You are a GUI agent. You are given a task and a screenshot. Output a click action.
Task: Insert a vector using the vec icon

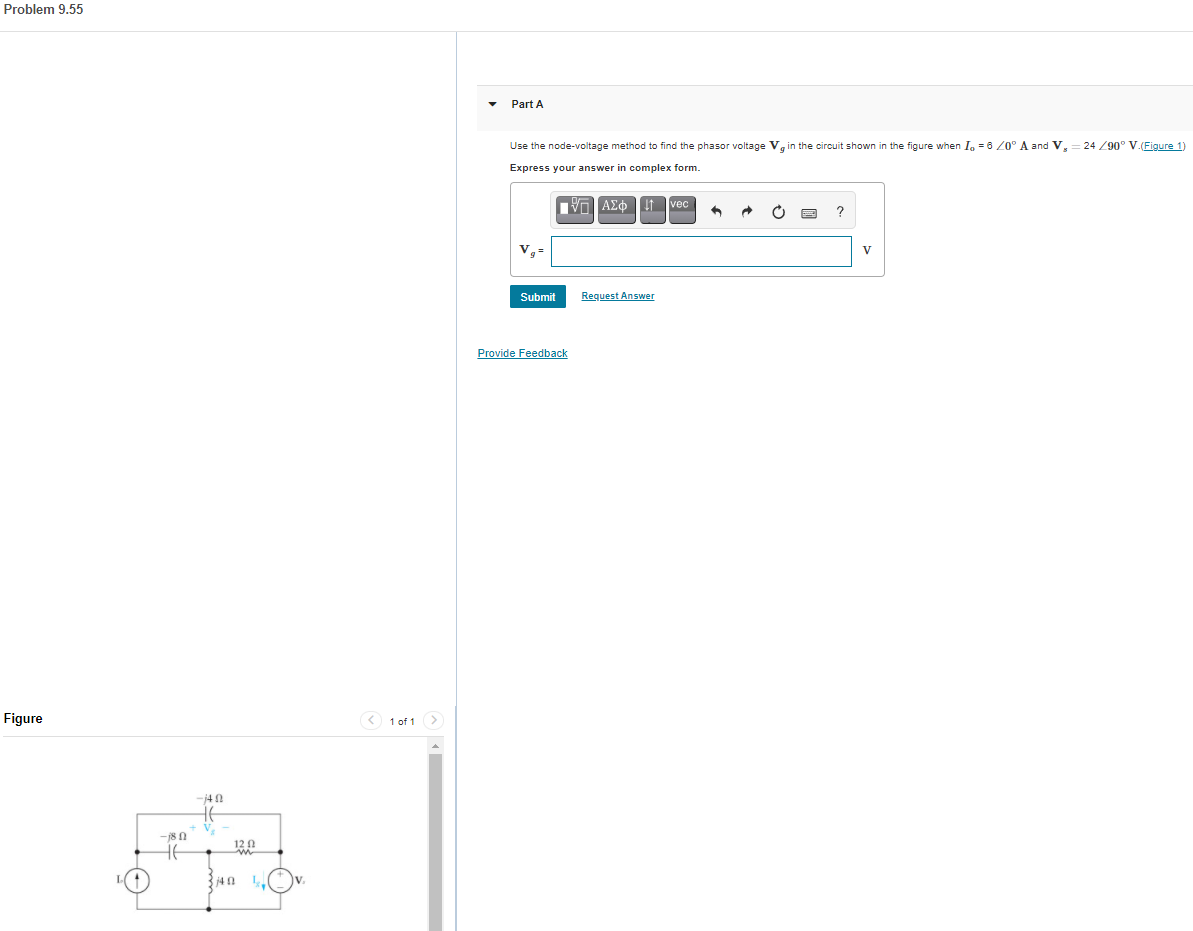[682, 210]
